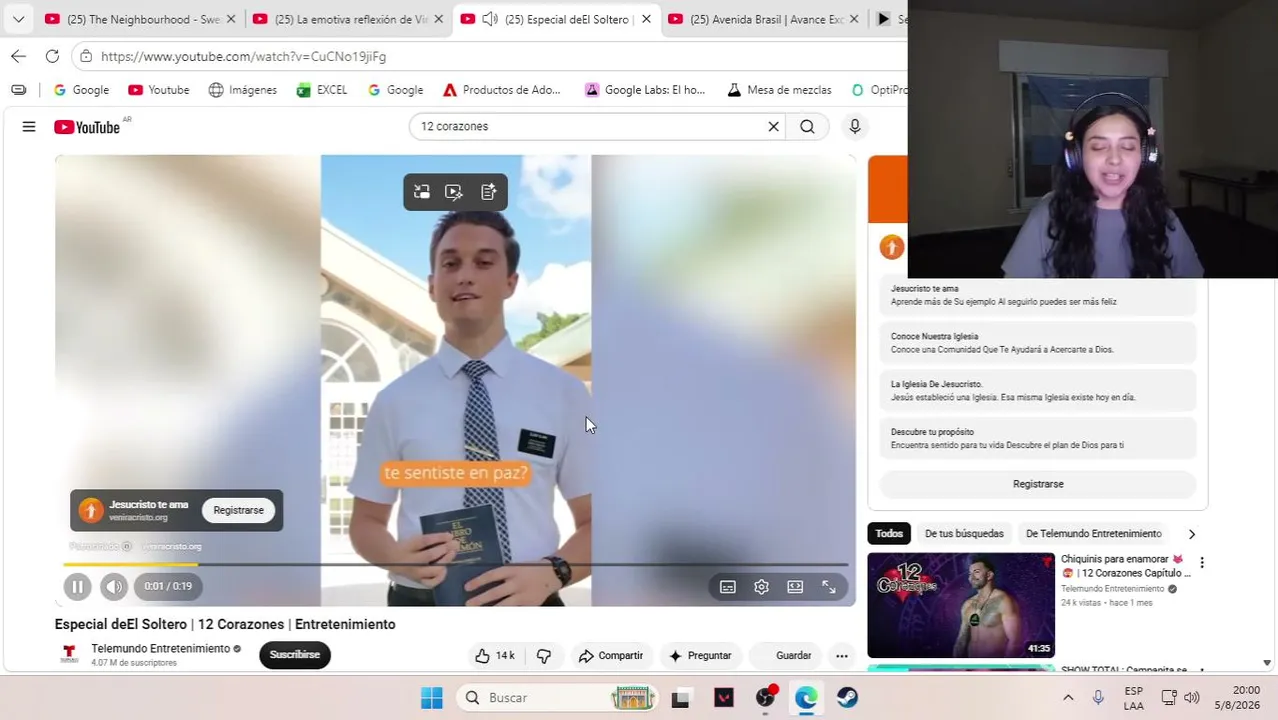1278x720 pixels.
Task: Click the taskbar Buscar search box
Action: click(x=557, y=698)
